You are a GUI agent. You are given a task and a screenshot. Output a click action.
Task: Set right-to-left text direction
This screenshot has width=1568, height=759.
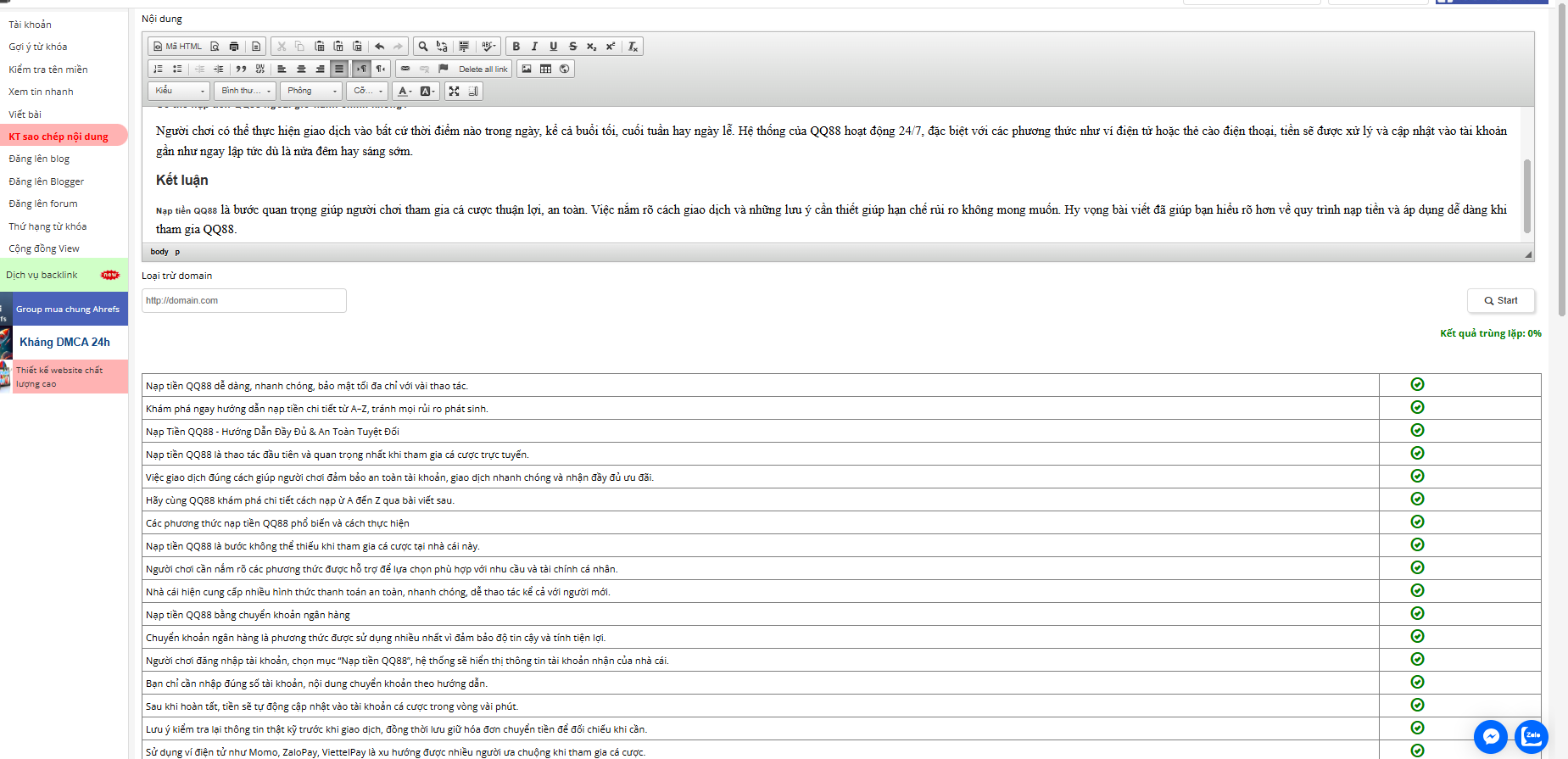[381, 69]
